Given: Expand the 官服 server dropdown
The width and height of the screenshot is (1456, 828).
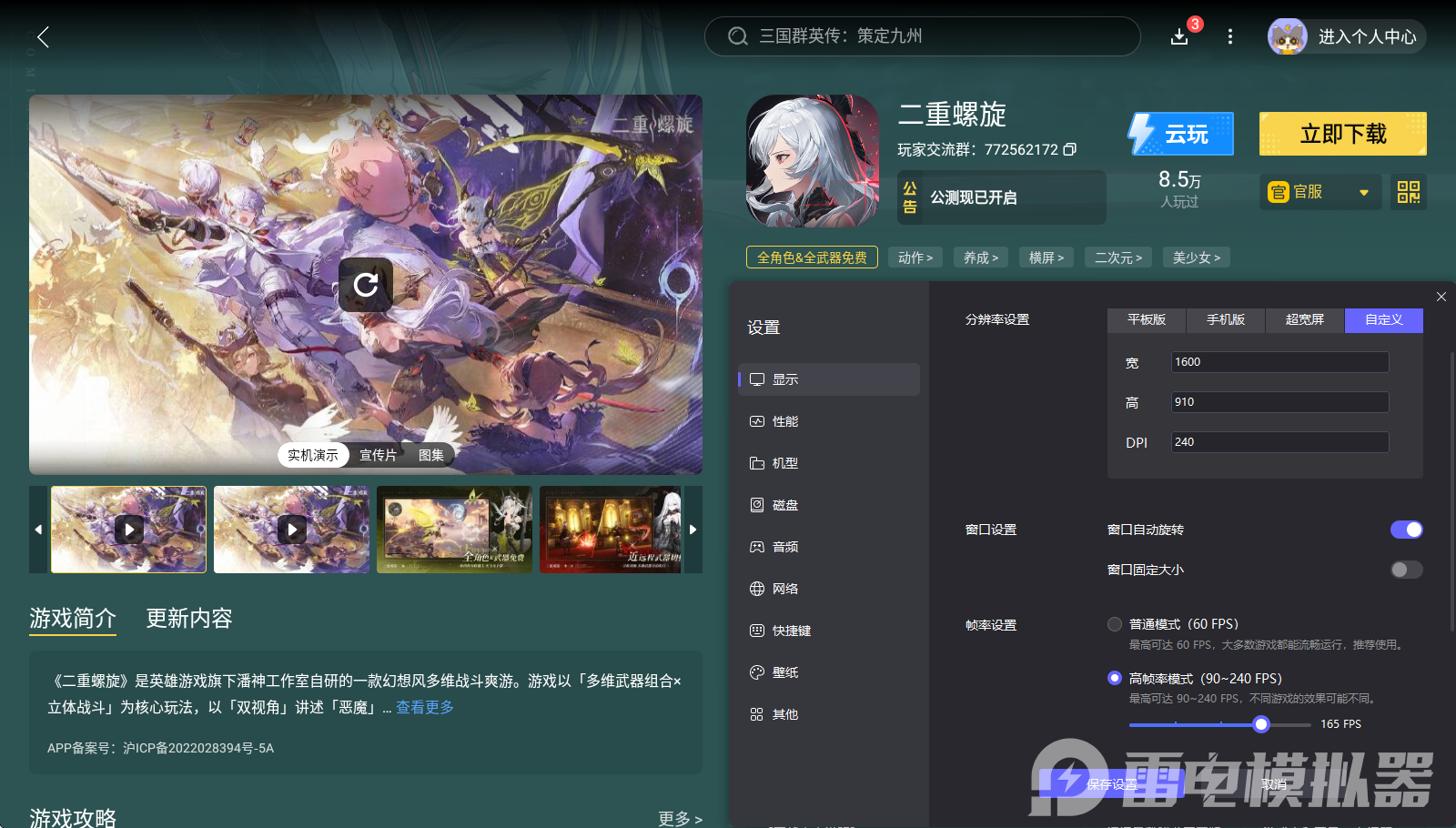Looking at the screenshot, I should tap(1320, 192).
